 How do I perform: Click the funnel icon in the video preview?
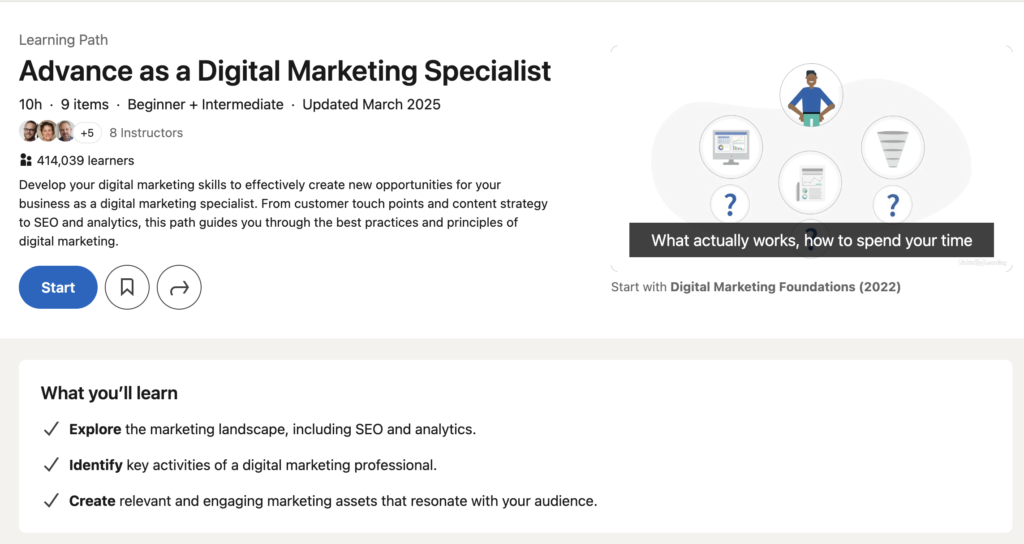[x=892, y=148]
